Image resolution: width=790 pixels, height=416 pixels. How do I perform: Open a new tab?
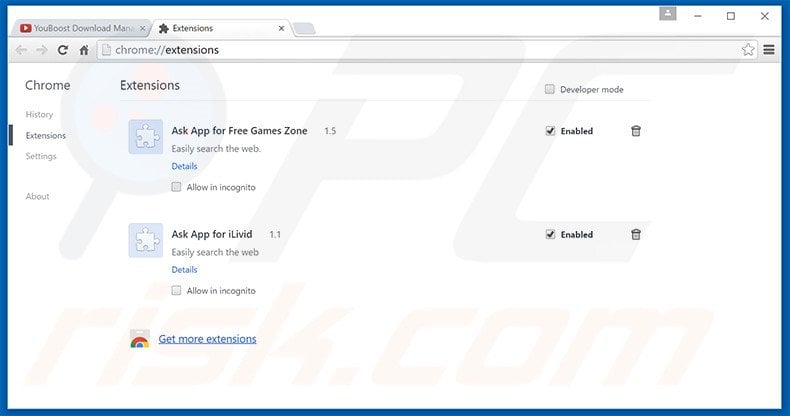click(x=304, y=29)
